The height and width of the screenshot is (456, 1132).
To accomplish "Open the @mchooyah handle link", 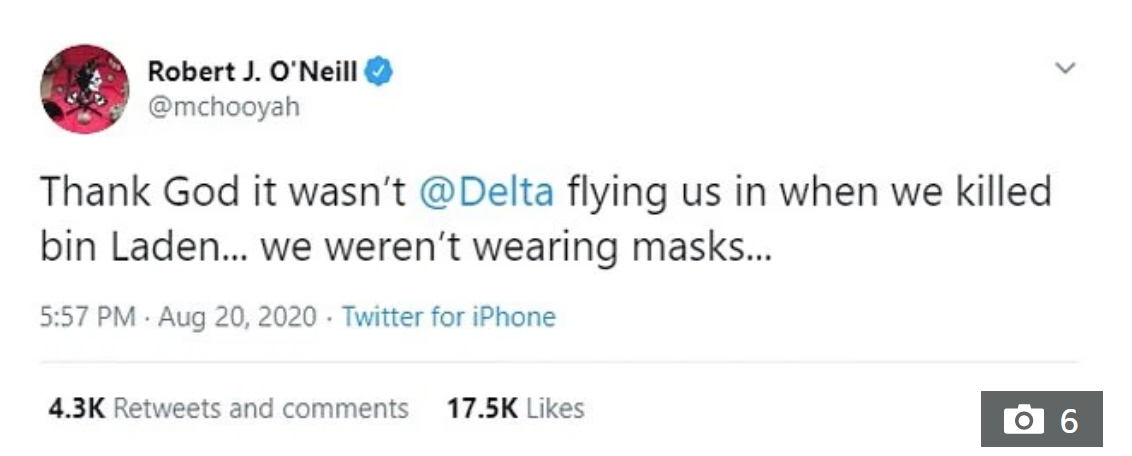I will point(222,106).
